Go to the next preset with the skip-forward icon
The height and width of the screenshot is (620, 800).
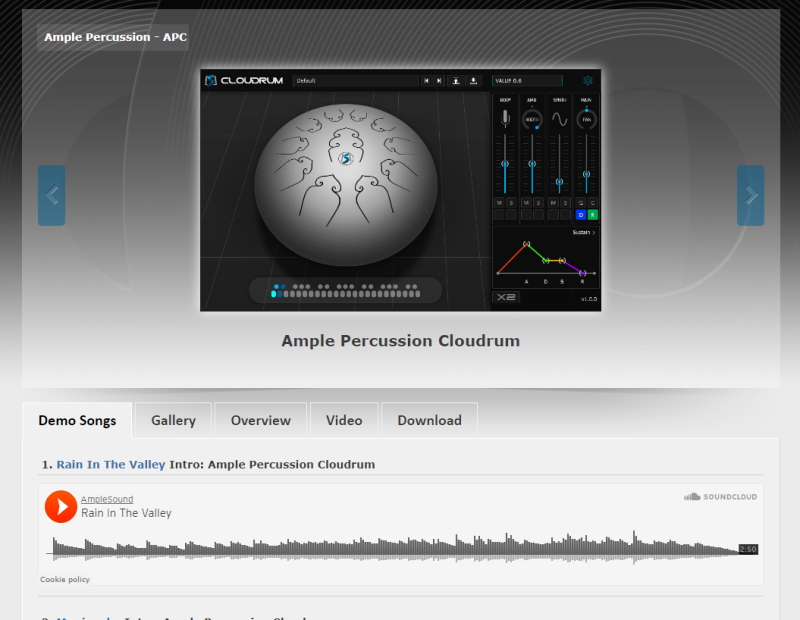(439, 81)
